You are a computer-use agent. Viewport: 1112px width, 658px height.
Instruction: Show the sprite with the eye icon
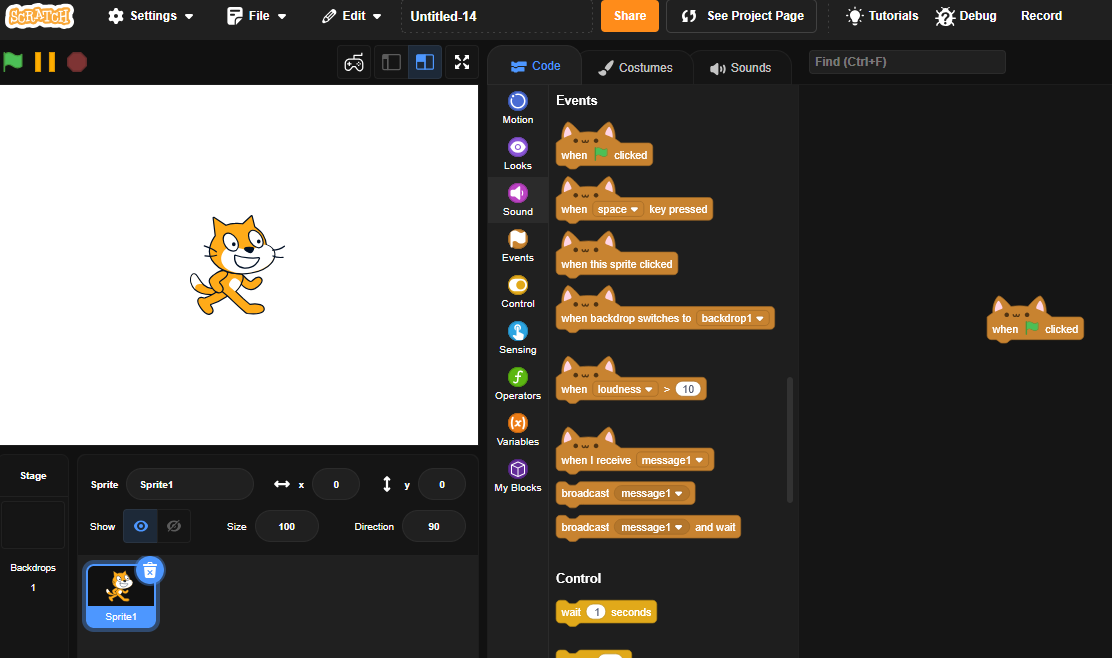click(x=140, y=526)
